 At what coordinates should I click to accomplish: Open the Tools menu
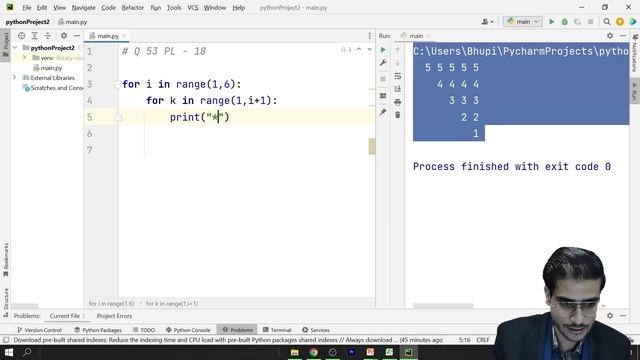174,8
